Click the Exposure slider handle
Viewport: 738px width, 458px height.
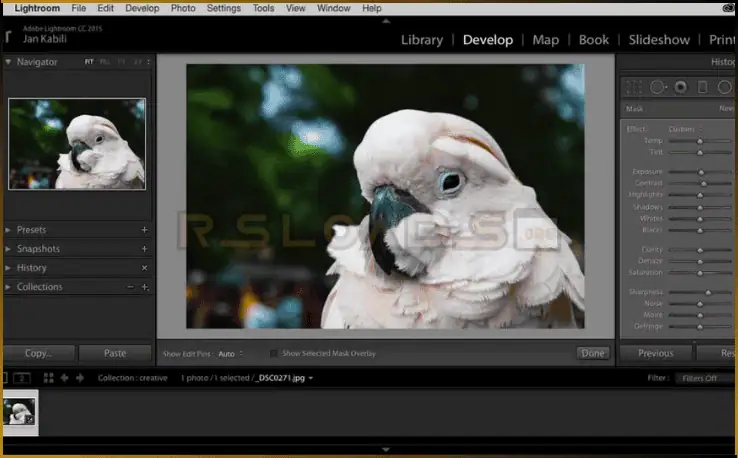[701, 172]
